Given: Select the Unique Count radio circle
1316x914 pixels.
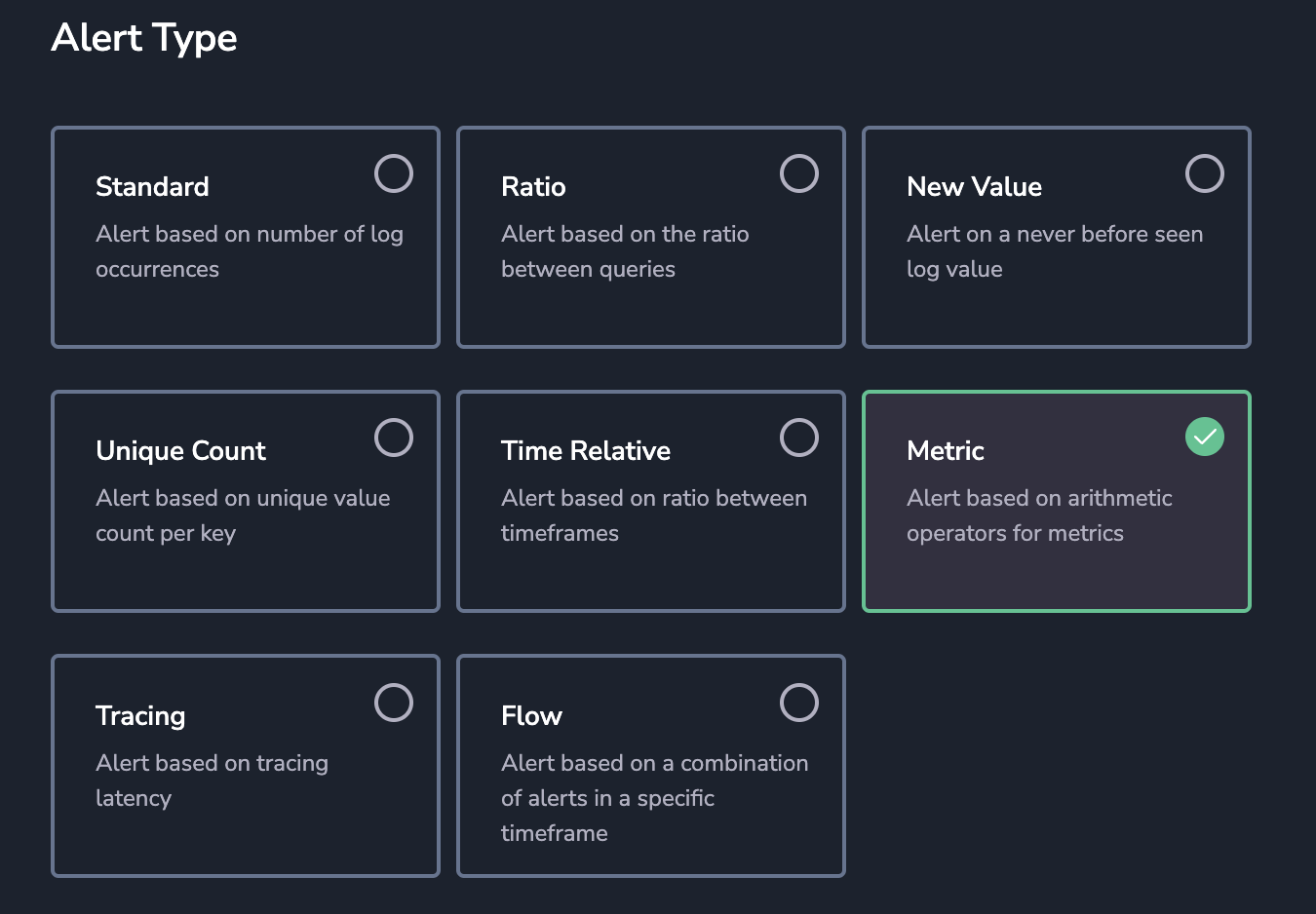Looking at the screenshot, I should [394, 438].
